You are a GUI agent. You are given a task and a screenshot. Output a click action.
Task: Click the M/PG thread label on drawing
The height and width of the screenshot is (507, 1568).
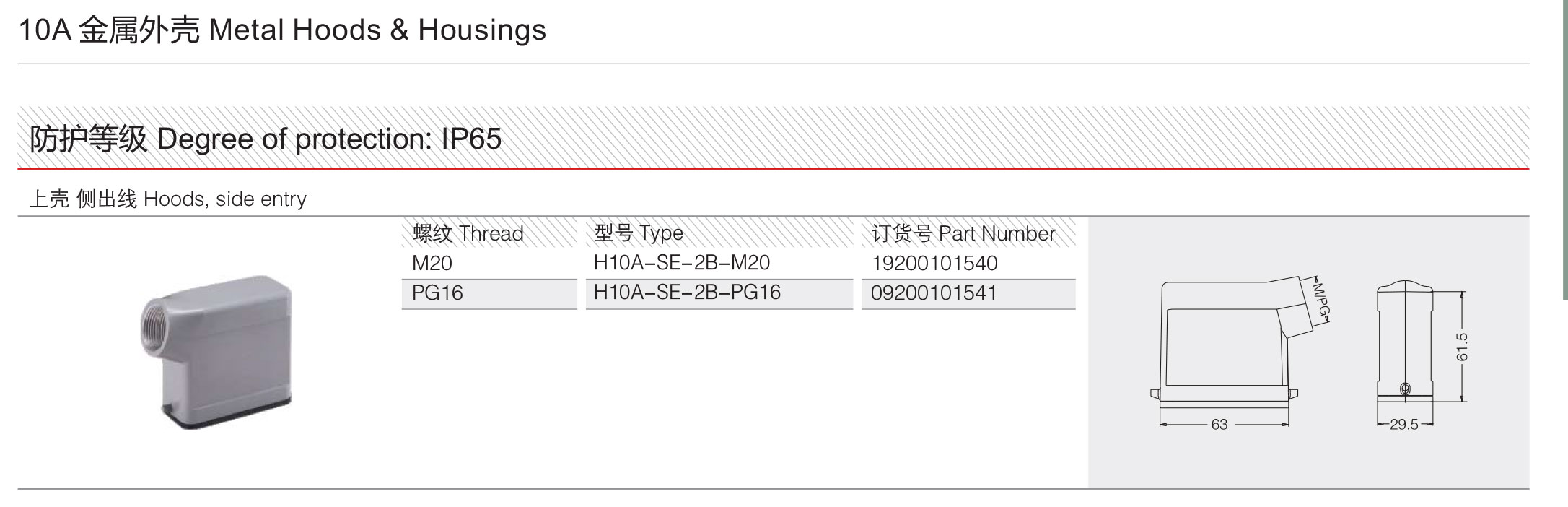(x=1320, y=299)
